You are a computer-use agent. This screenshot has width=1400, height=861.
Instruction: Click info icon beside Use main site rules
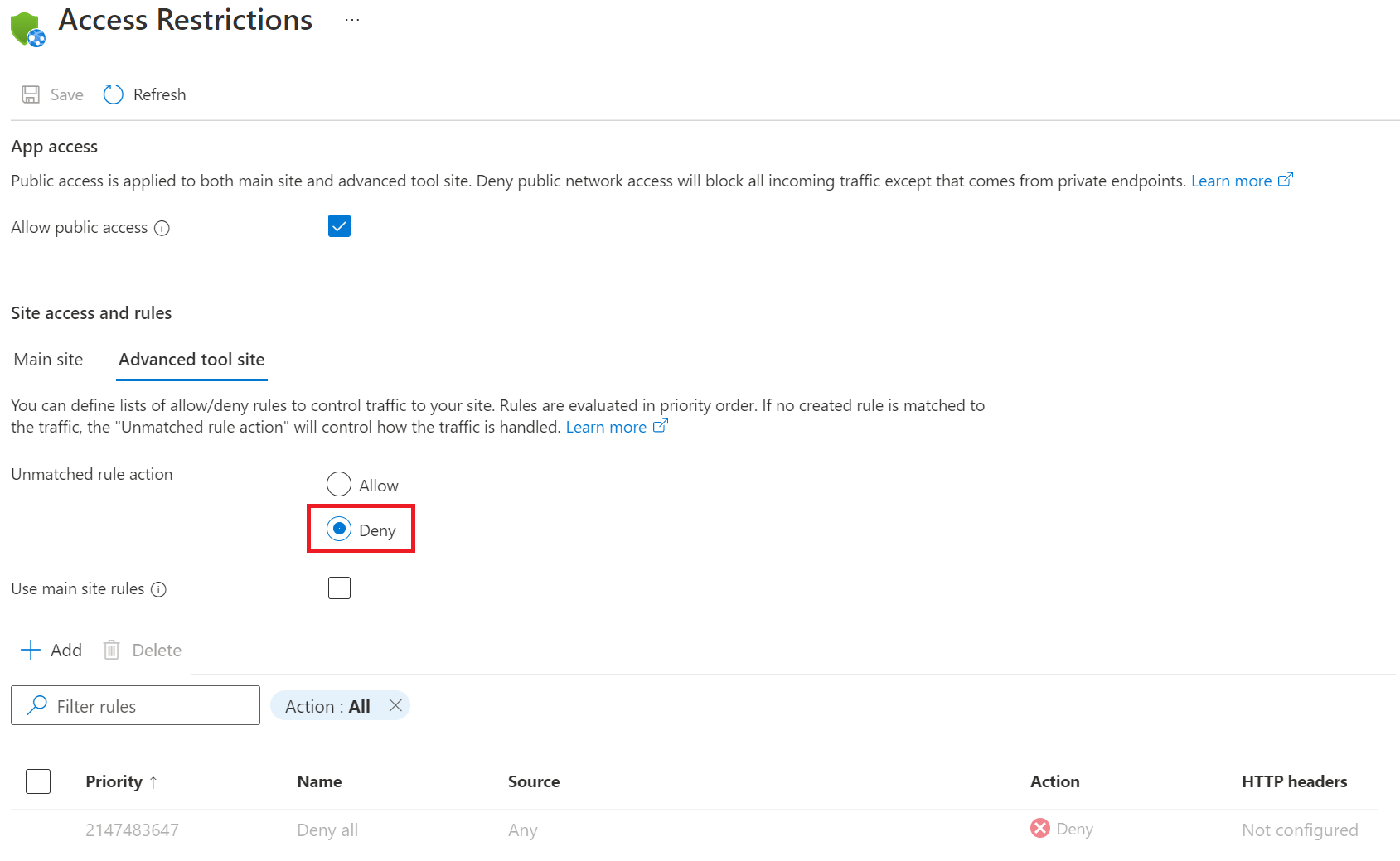tap(159, 589)
